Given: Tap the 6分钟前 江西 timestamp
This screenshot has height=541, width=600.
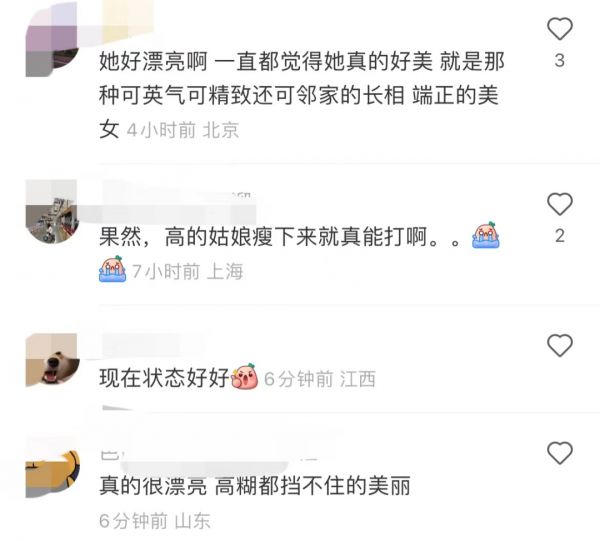Looking at the screenshot, I should pyautogui.click(x=320, y=379).
